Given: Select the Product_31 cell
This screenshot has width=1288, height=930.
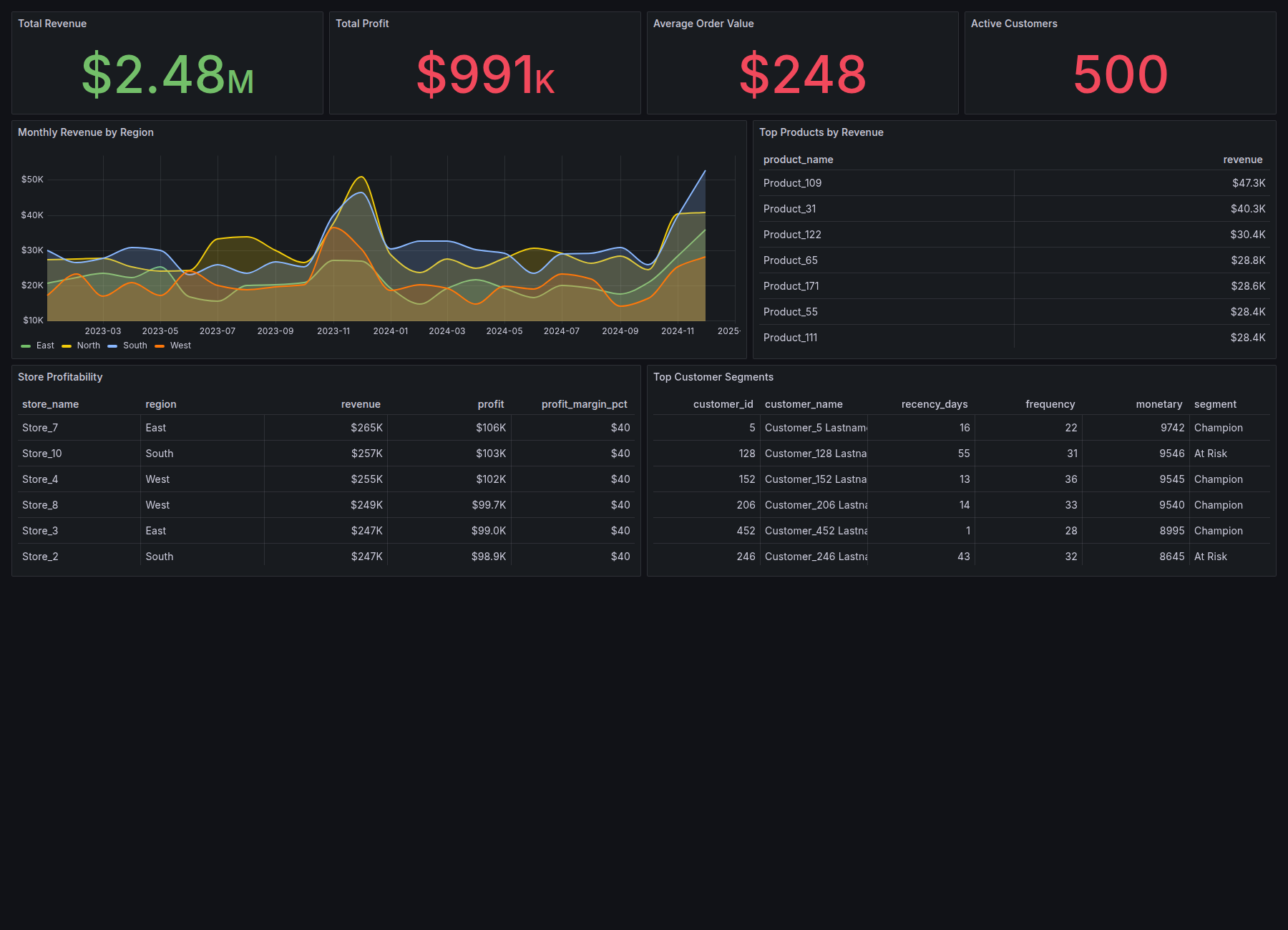Looking at the screenshot, I should click(x=887, y=209).
